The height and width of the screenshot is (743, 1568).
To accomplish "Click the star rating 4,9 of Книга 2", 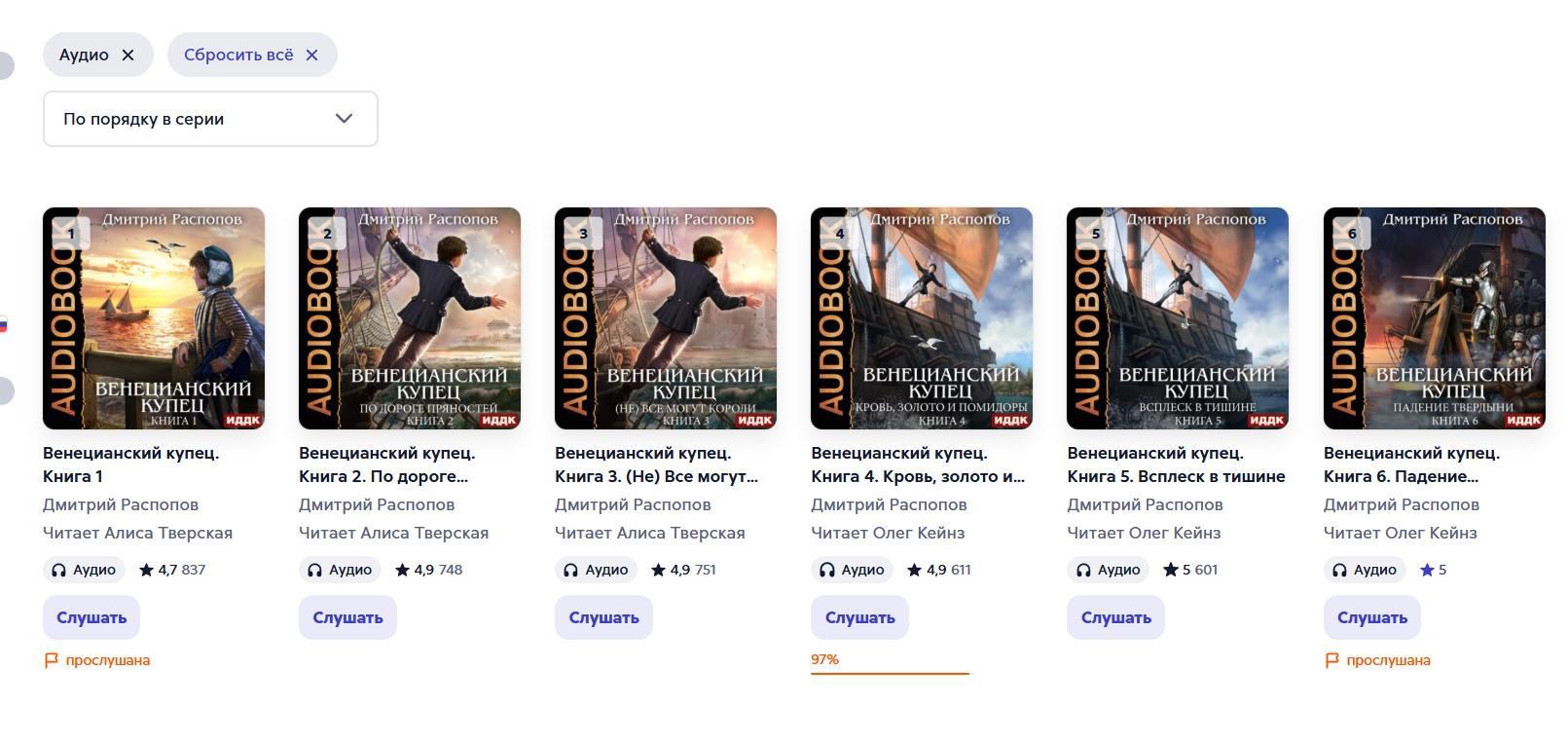I will tap(414, 570).
